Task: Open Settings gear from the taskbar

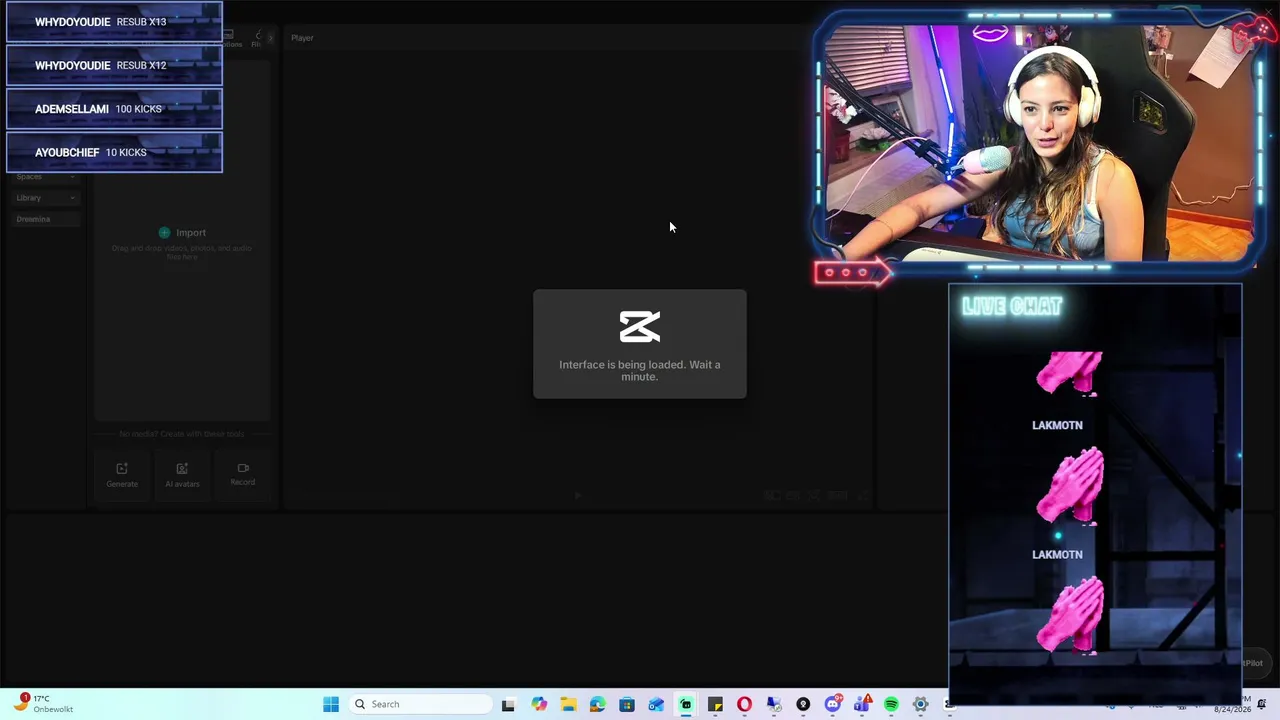Action: pyautogui.click(x=920, y=704)
